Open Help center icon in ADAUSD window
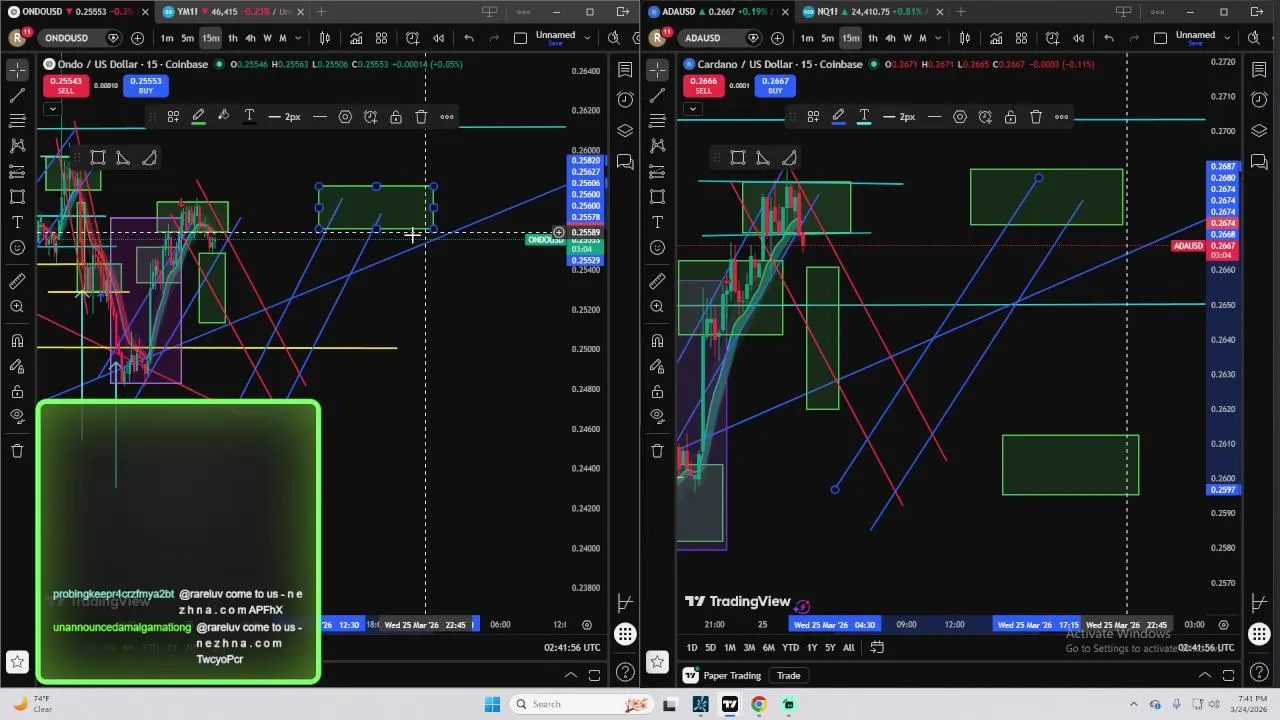Viewport: 1280px width, 720px height. tap(1259, 671)
